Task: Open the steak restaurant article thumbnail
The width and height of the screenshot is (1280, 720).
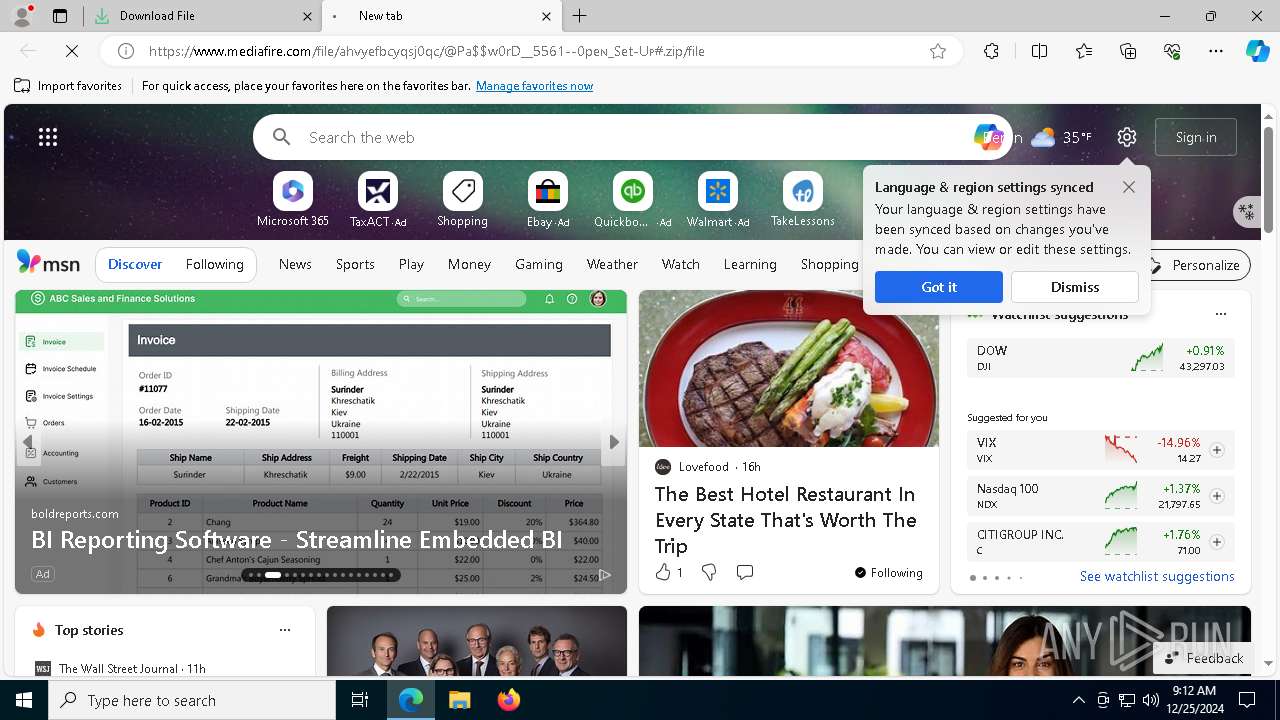Action: pyautogui.click(x=788, y=369)
